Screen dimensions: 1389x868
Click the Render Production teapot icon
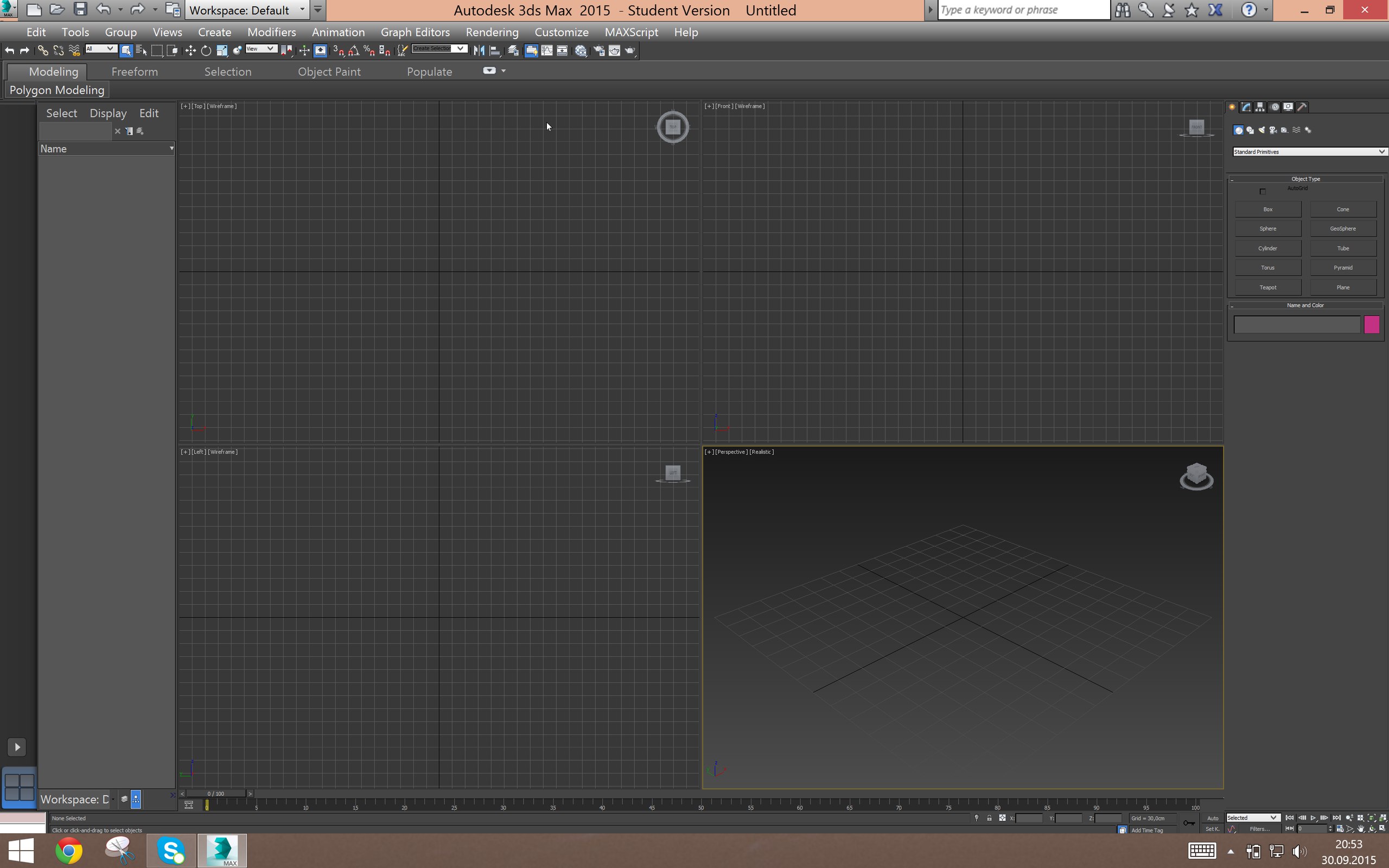click(630, 50)
